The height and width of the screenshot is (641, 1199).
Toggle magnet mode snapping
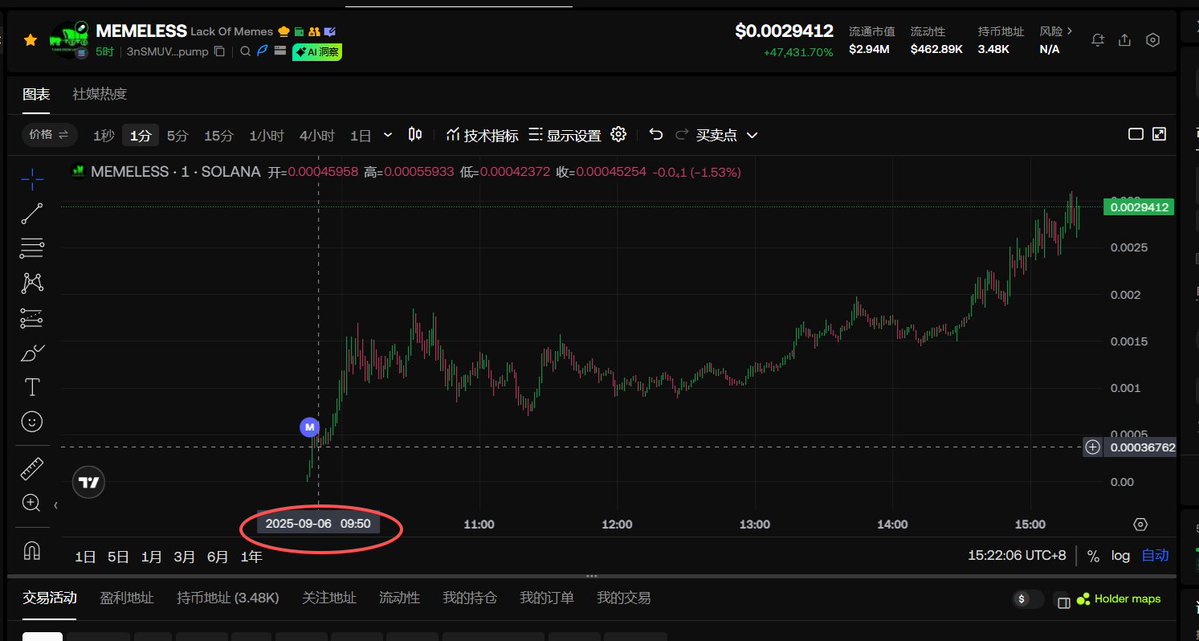click(x=32, y=551)
